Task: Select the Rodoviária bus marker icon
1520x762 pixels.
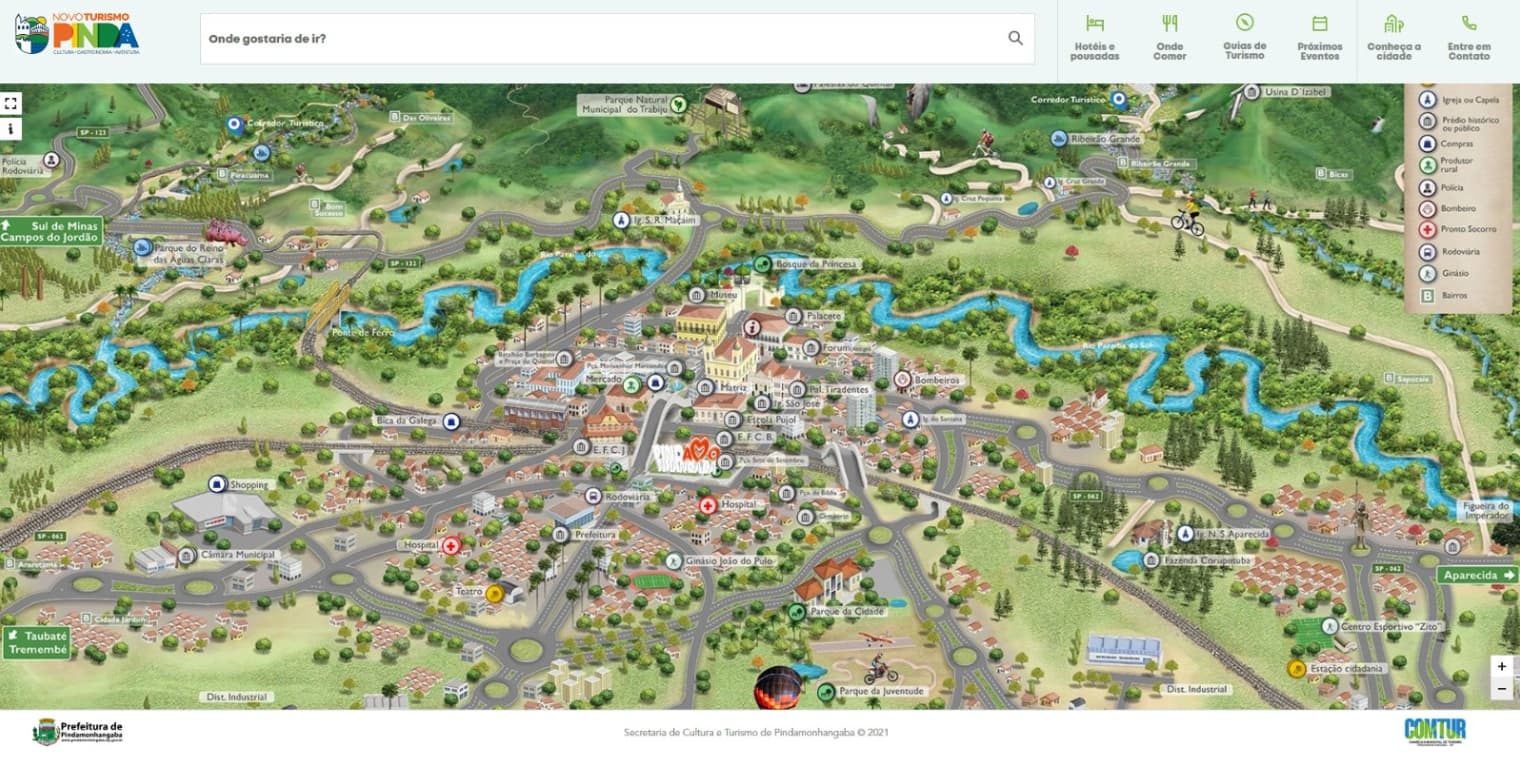Action: pyautogui.click(x=593, y=496)
